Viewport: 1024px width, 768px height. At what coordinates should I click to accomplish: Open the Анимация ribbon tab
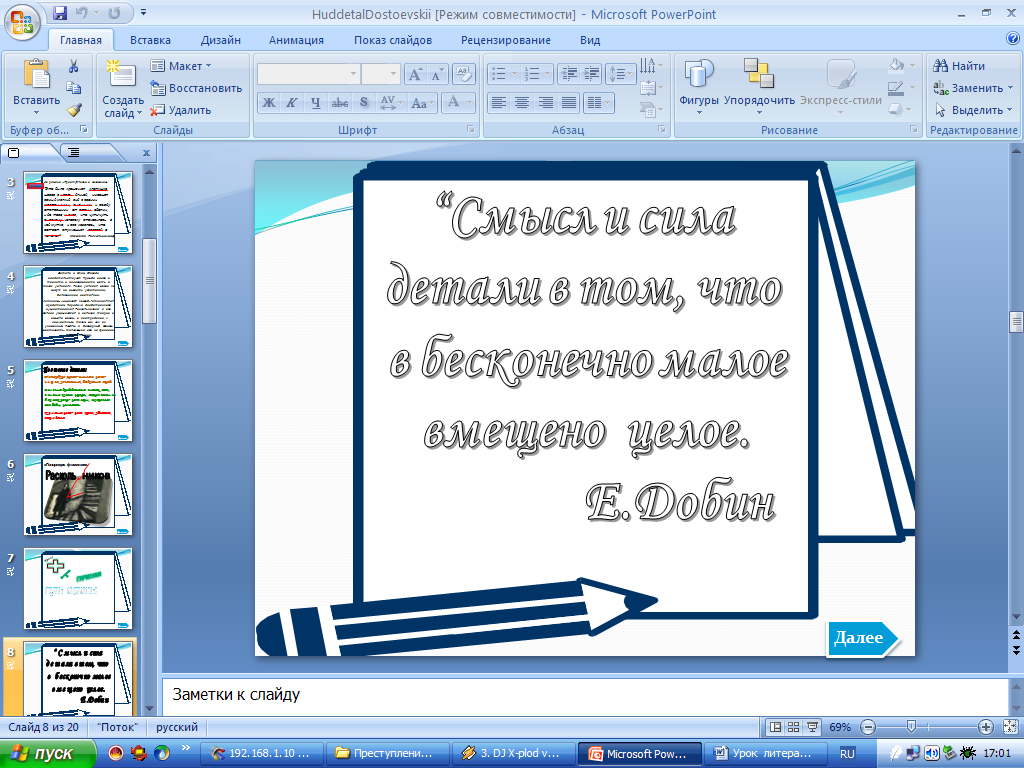pos(296,40)
